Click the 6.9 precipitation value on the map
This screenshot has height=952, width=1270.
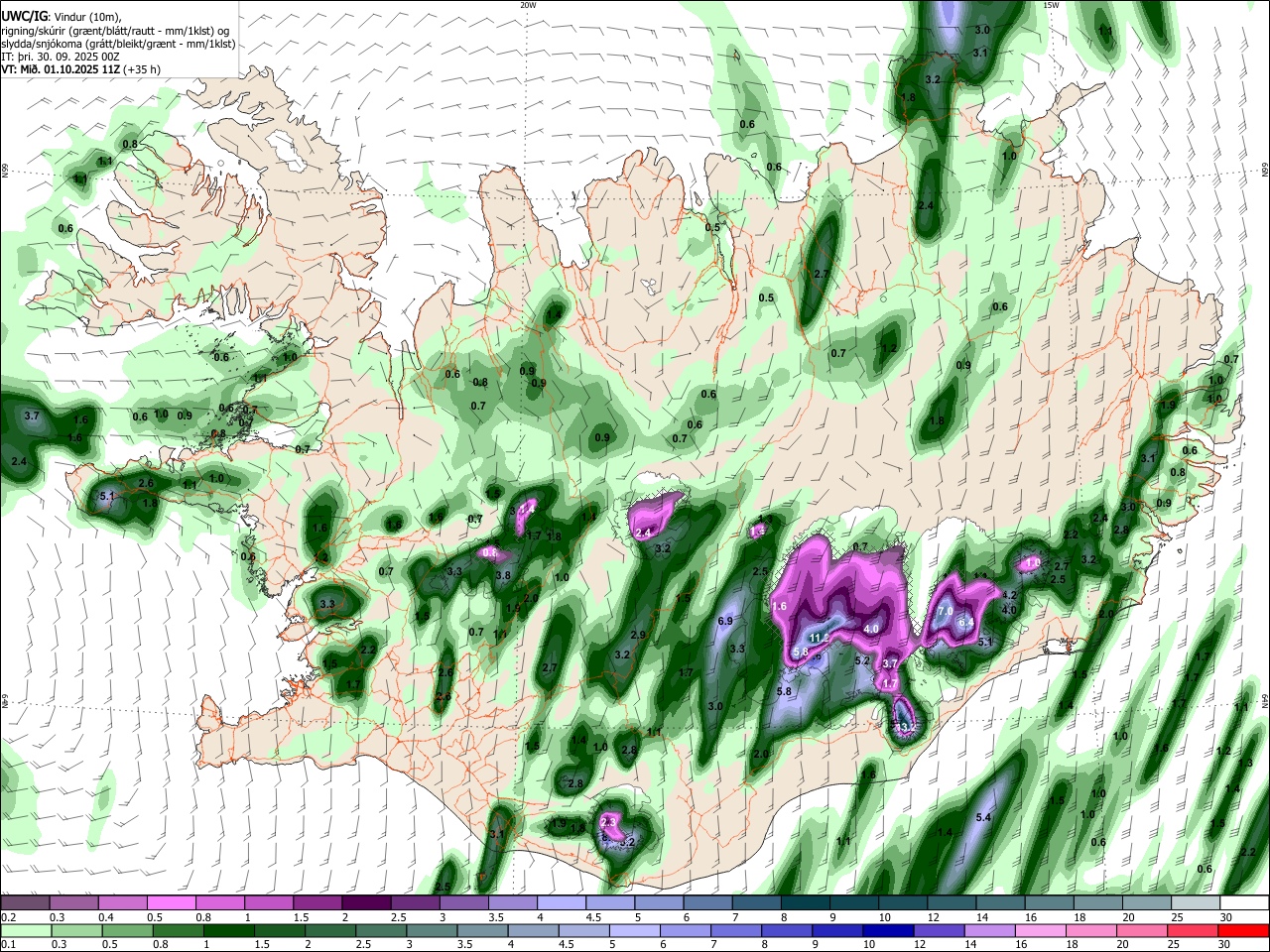(x=724, y=621)
